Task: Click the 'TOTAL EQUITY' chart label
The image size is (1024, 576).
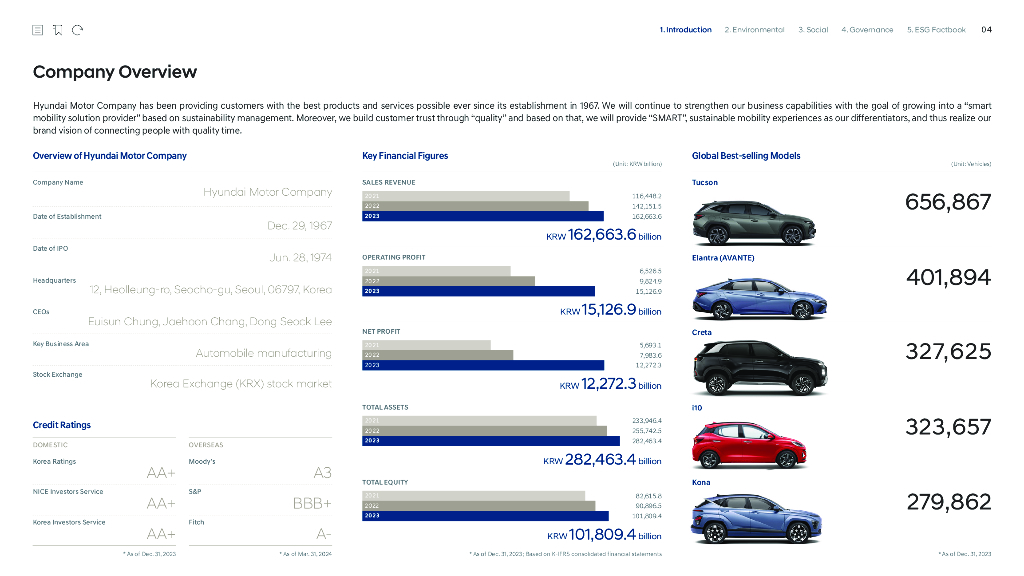Action: [385, 483]
